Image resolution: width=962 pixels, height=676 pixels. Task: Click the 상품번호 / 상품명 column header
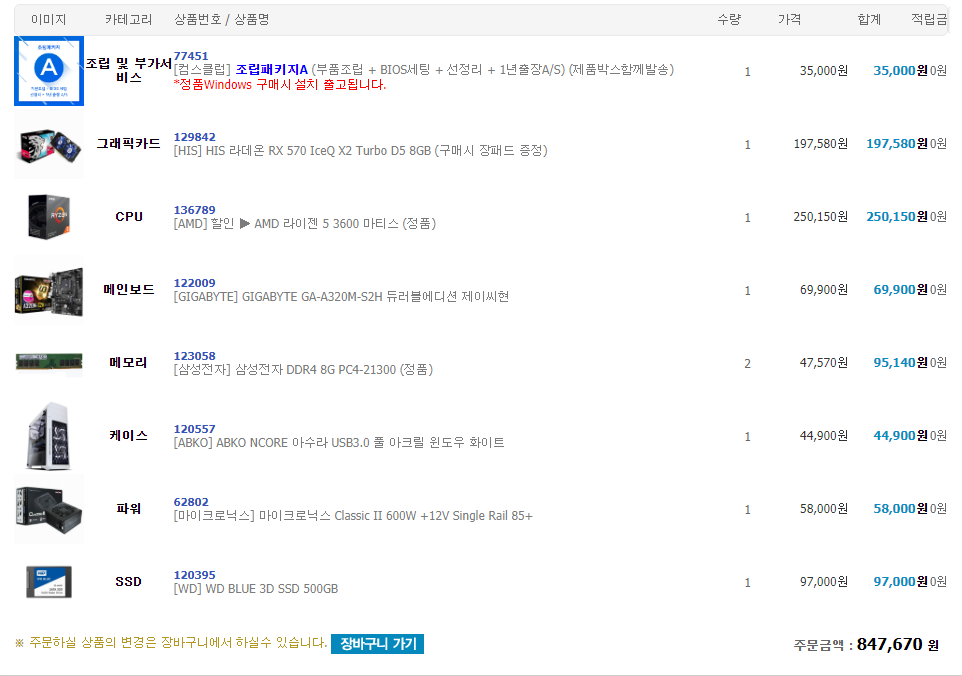point(221,20)
